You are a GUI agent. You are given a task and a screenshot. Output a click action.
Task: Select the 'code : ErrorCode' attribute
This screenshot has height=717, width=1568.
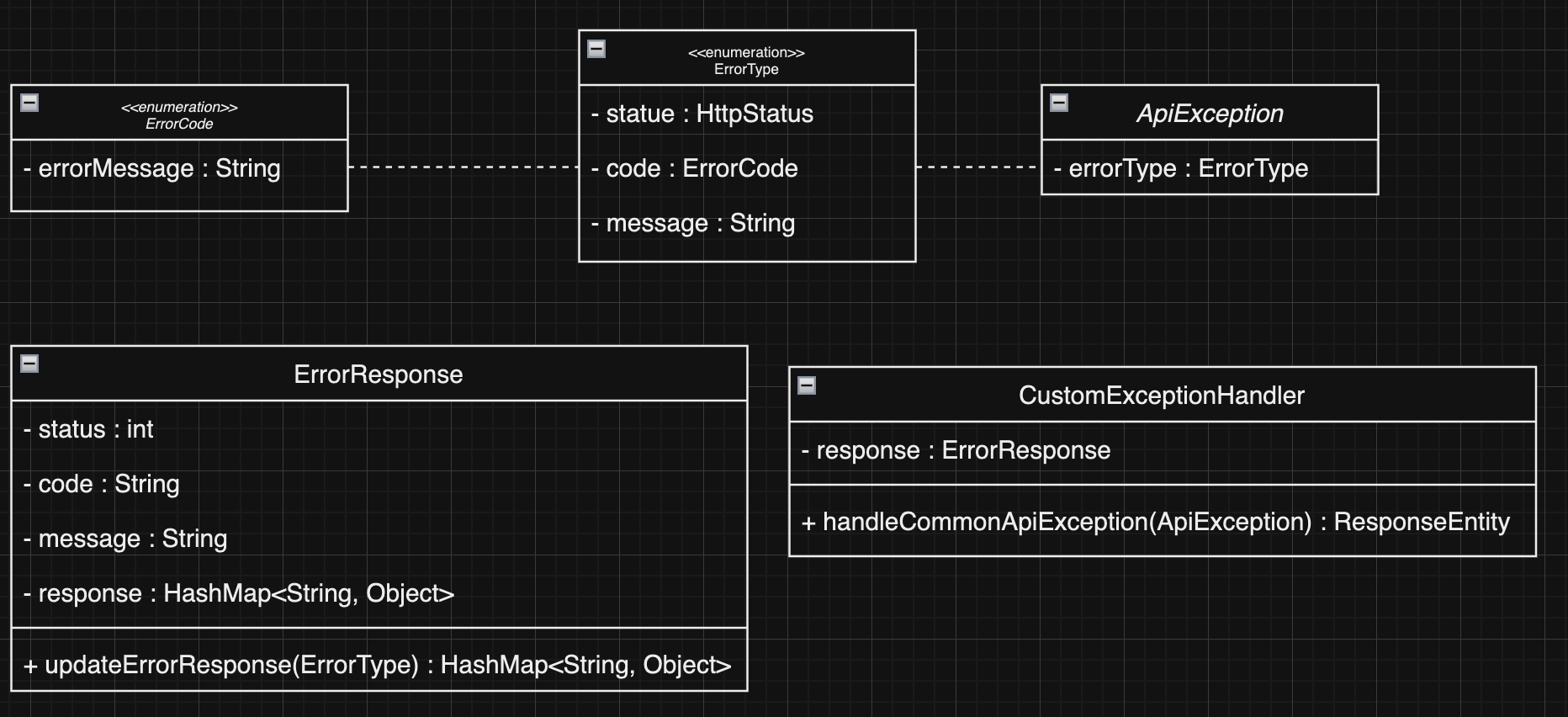695,168
